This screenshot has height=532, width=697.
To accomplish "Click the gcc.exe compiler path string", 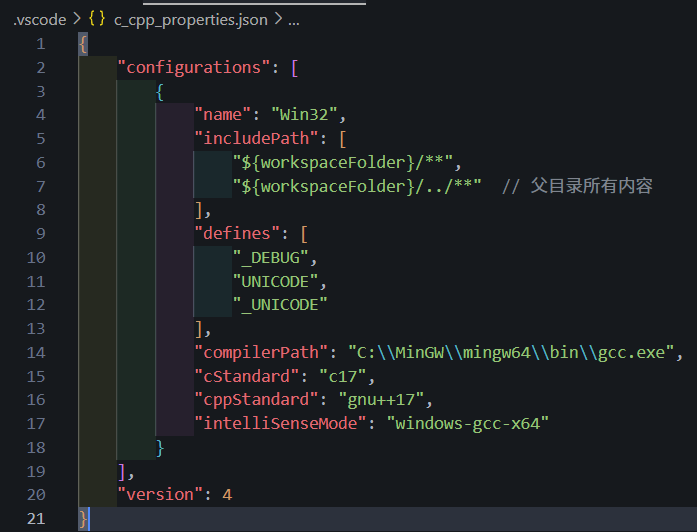I will click(x=511, y=353).
